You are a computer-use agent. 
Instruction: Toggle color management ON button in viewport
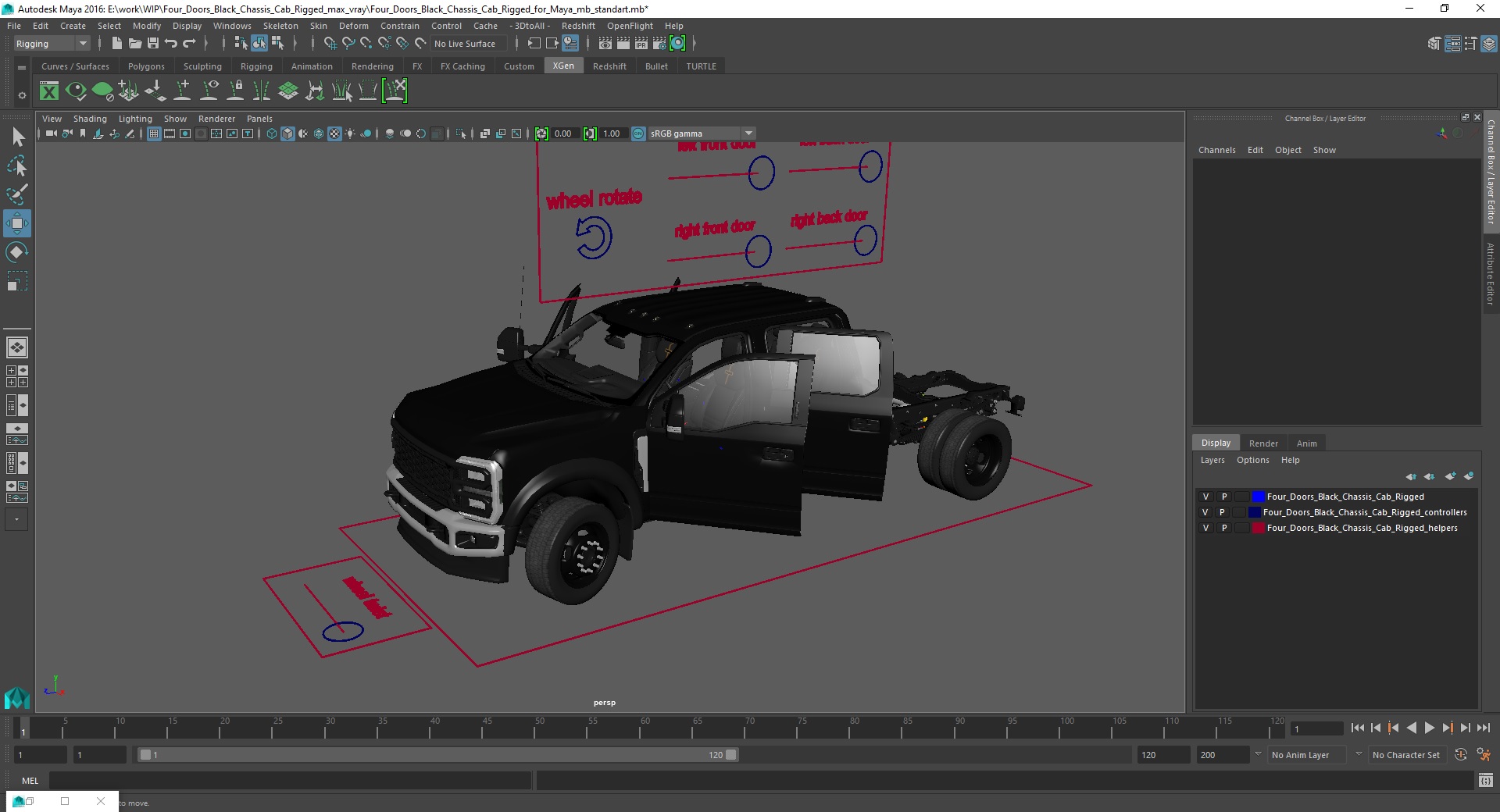(x=638, y=134)
